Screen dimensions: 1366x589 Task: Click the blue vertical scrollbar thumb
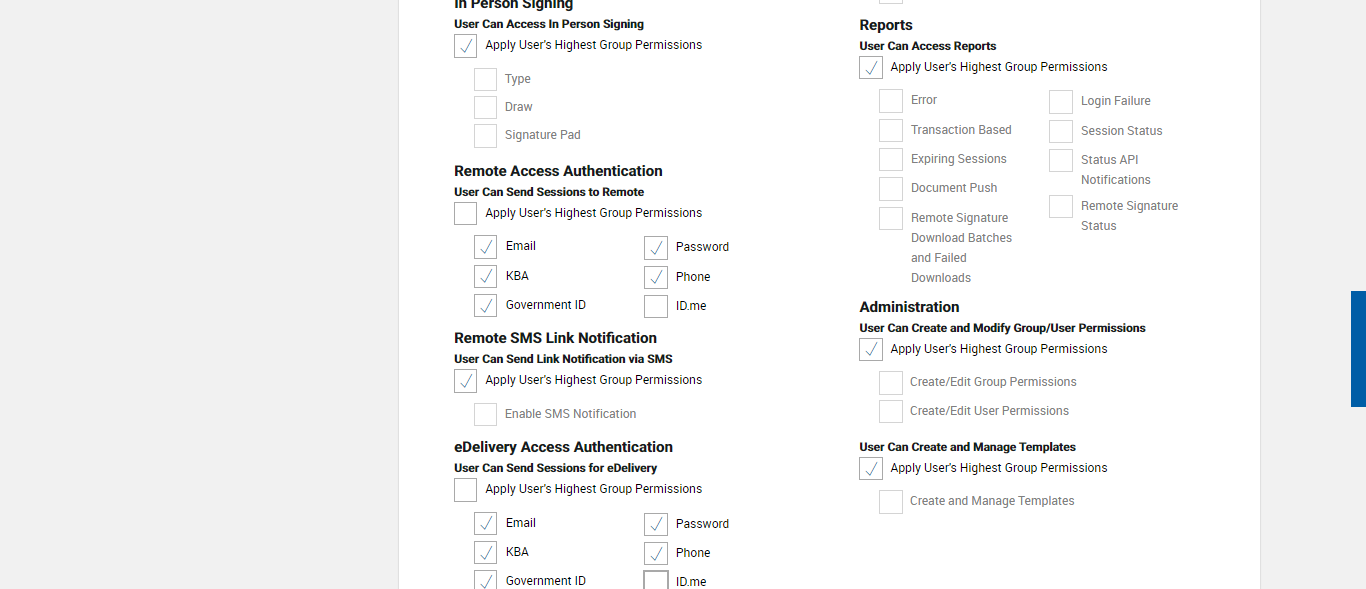pos(1358,349)
